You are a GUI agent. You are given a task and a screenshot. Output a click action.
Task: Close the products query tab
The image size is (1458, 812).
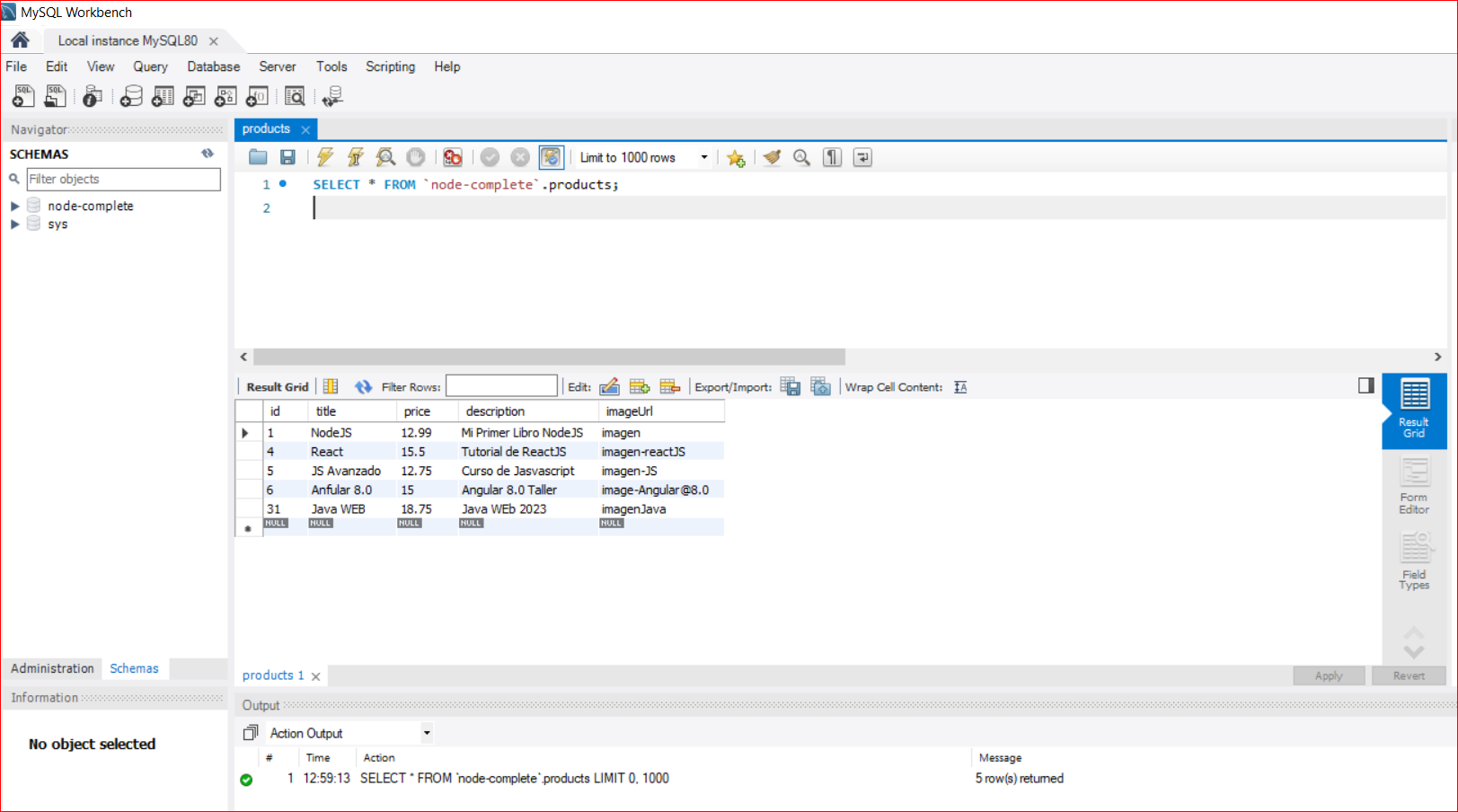coord(305,129)
